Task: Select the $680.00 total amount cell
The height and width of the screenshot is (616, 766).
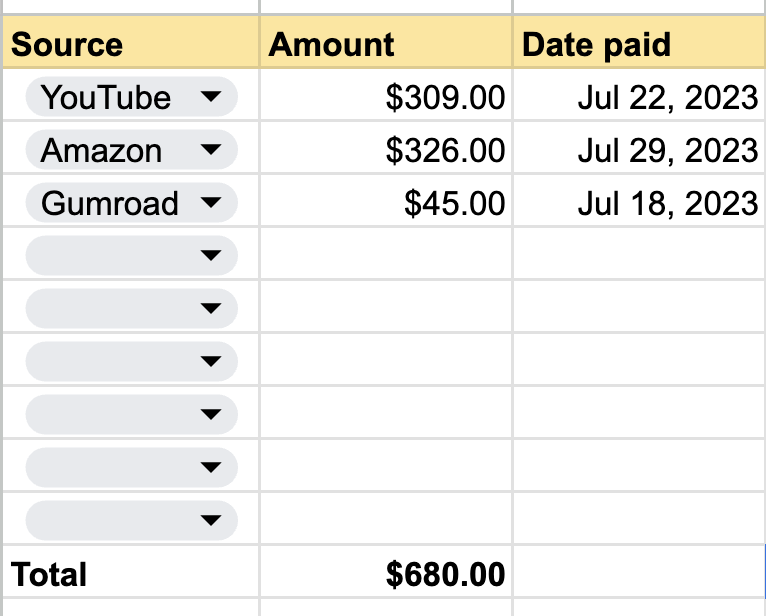Action: click(386, 574)
